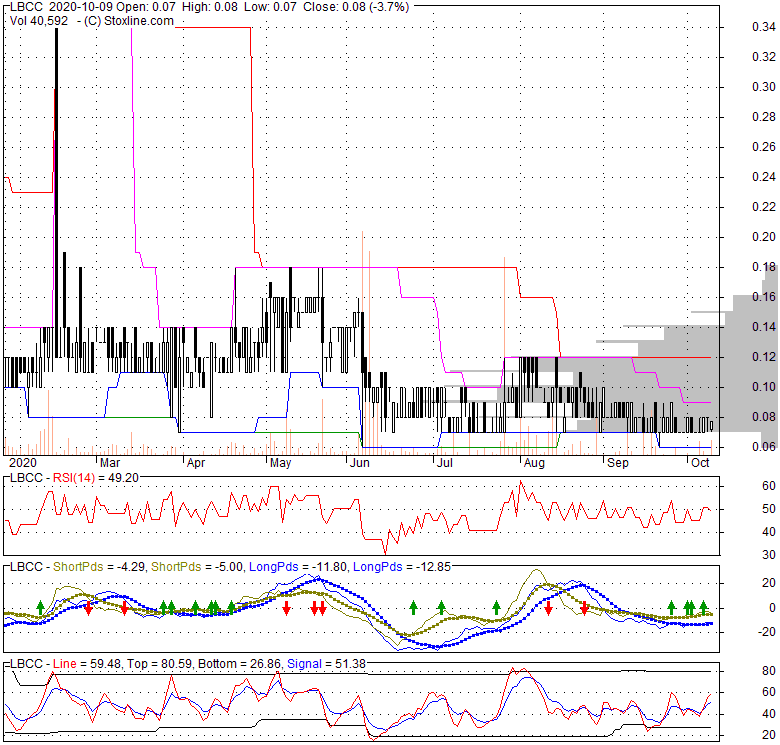Click the 'Signal = 51.38' legend entry
780x745 pixels.
click(x=326, y=664)
